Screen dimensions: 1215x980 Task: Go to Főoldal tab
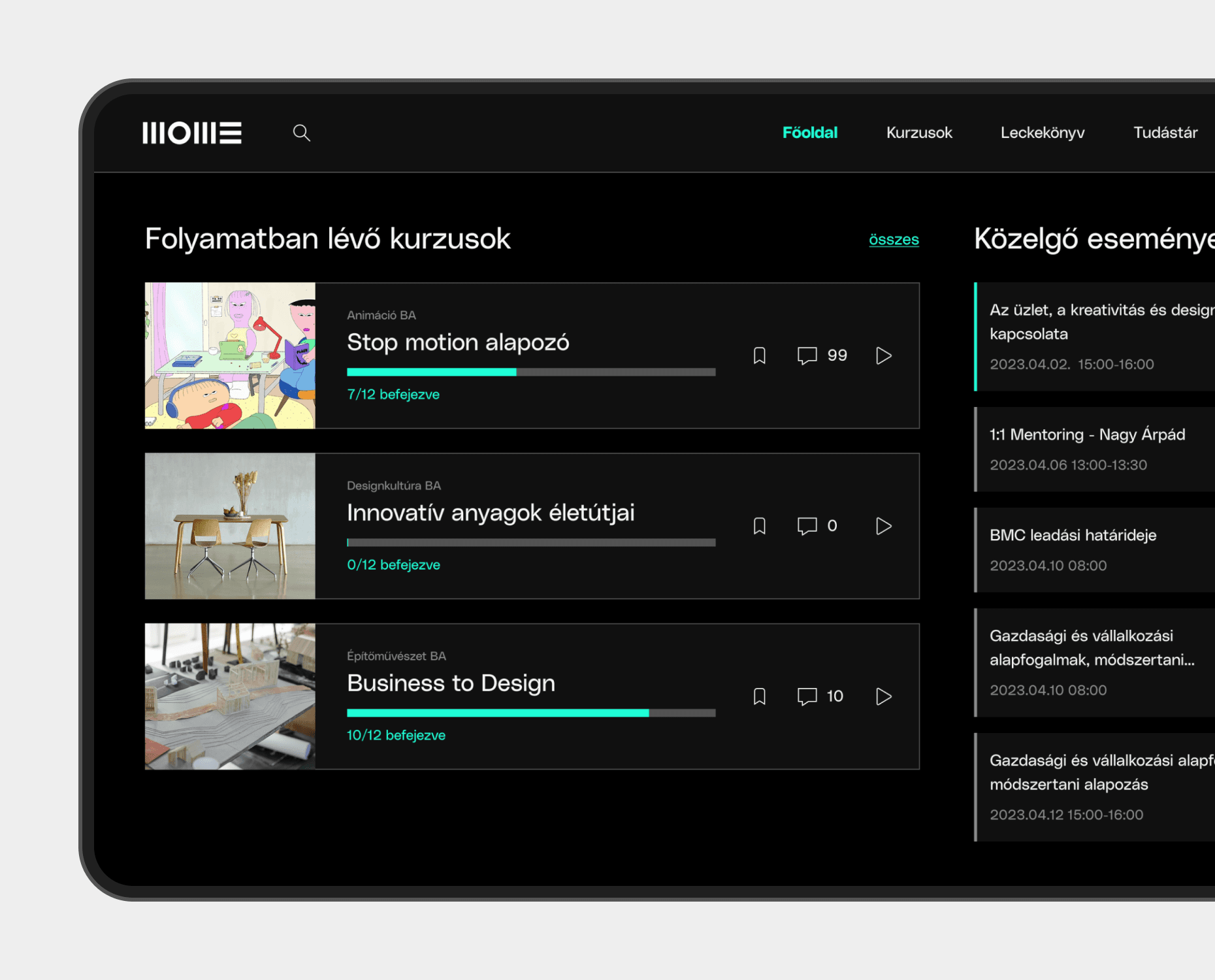tap(810, 133)
